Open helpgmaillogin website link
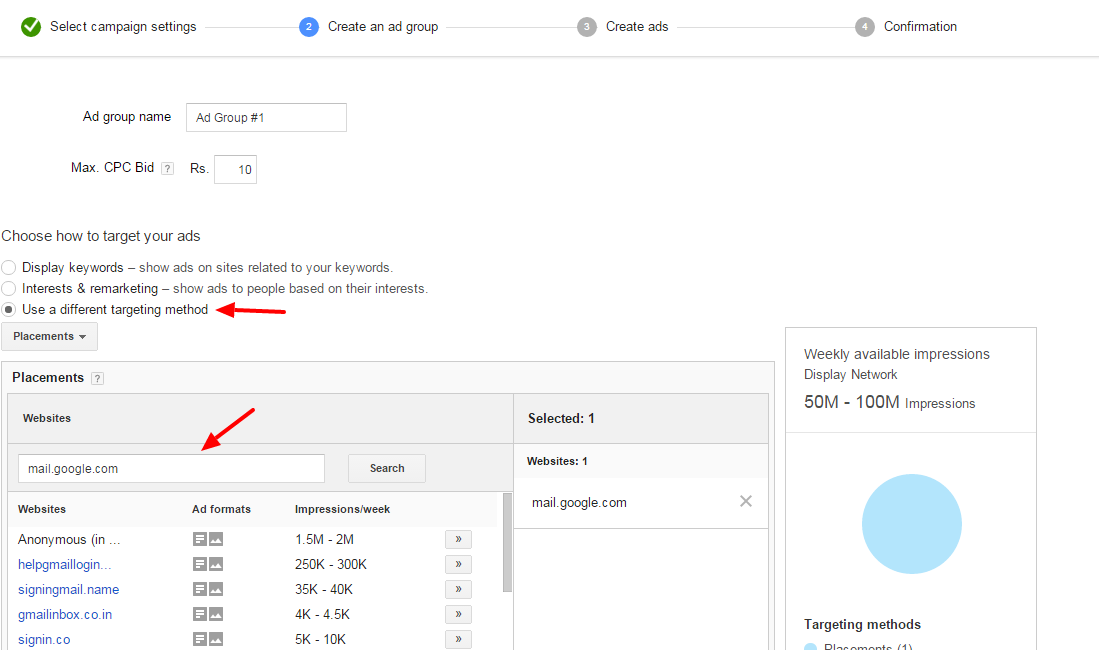Screen dimensions: 1099x650 tap(64, 564)
